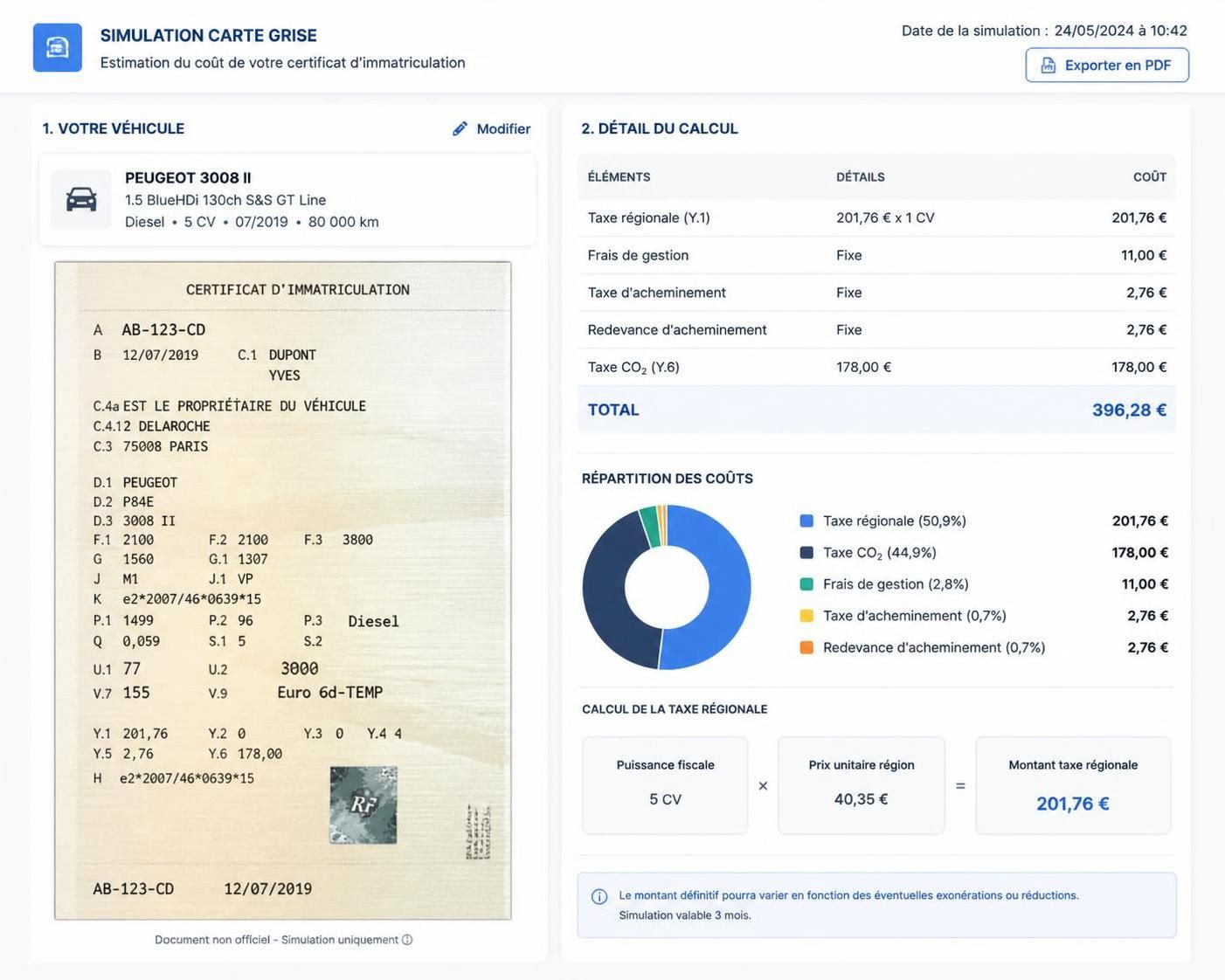
Task: Click the blue Taxe régionale legend swatch
Action: tap(806, 521)
